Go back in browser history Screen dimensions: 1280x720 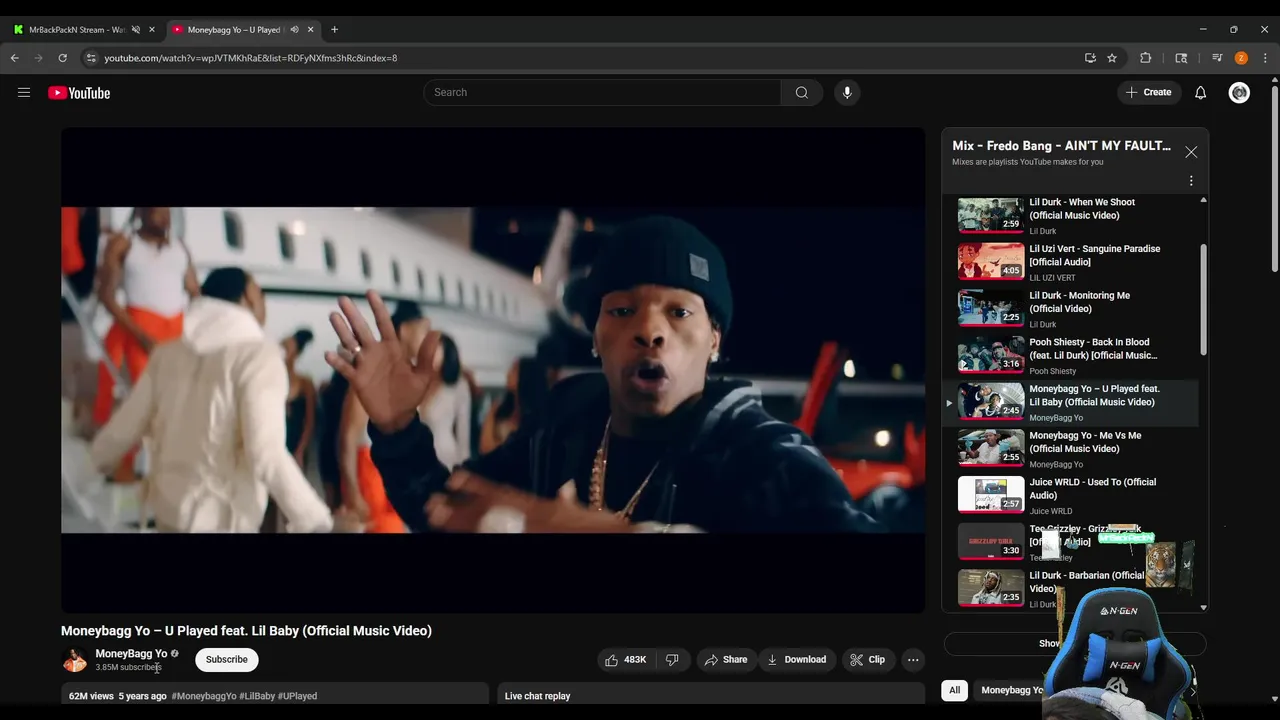pyautogui.click(x=15, y=58)
